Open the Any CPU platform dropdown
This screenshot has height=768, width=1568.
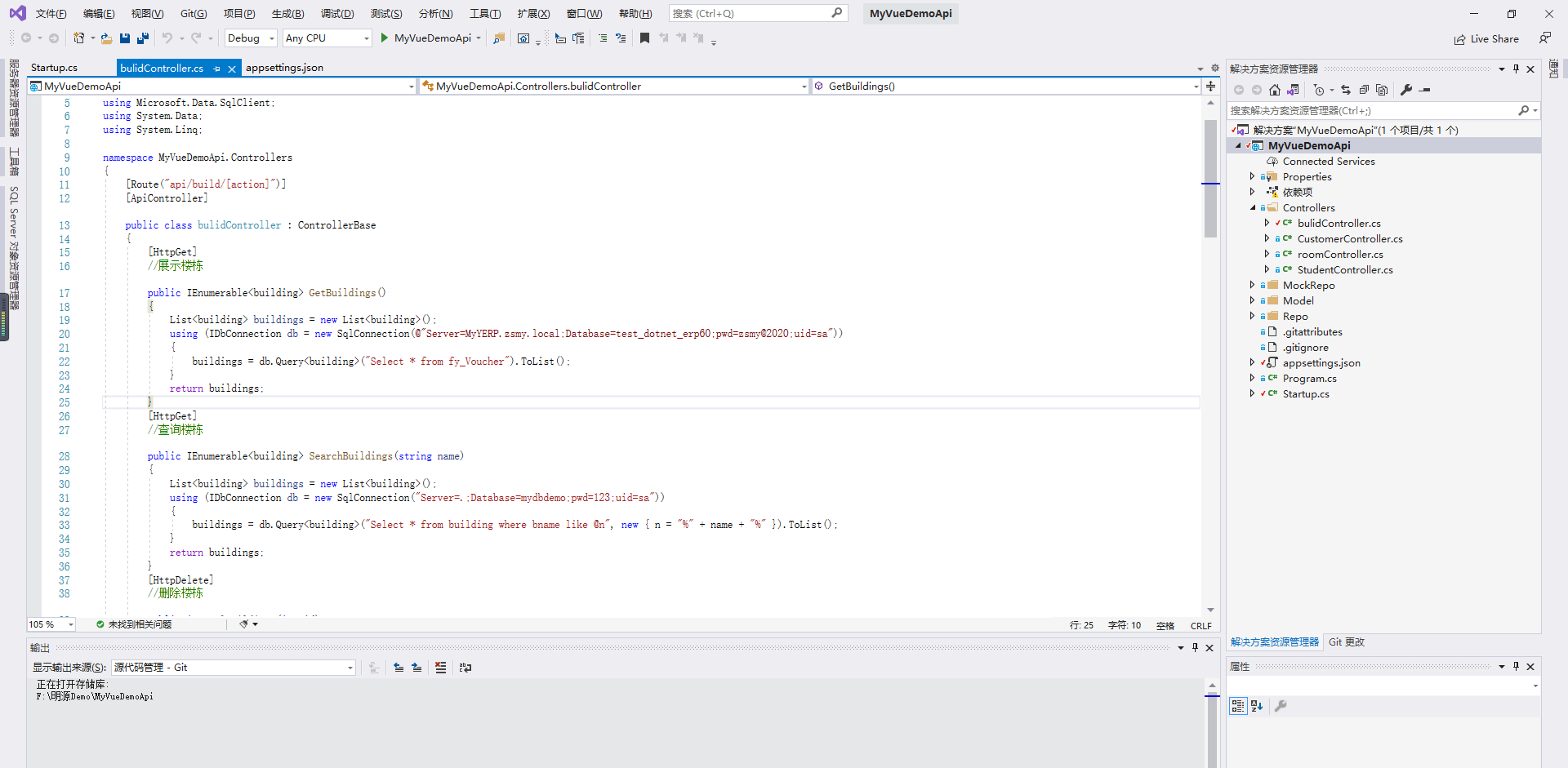point(327,38)
